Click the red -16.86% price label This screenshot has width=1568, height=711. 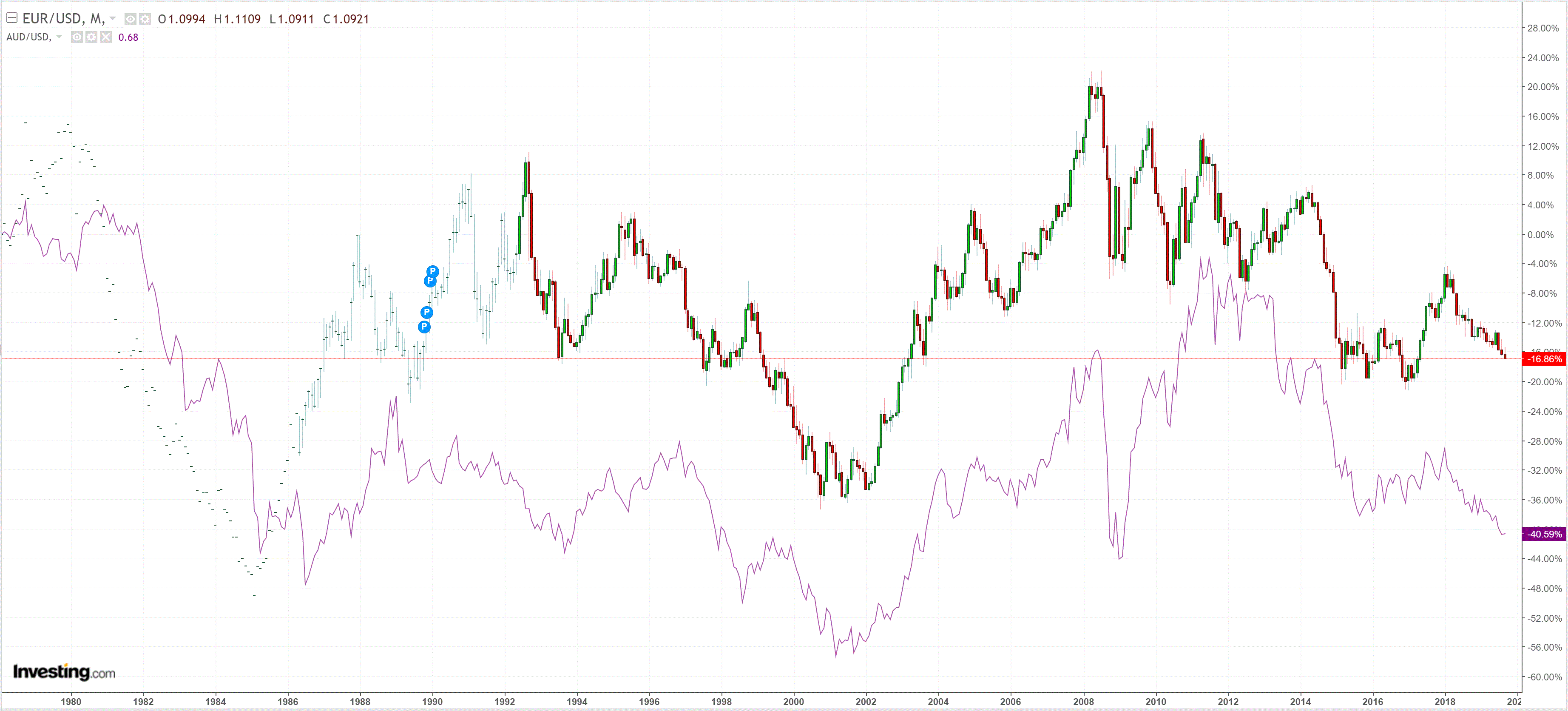tap(1544, 359)
